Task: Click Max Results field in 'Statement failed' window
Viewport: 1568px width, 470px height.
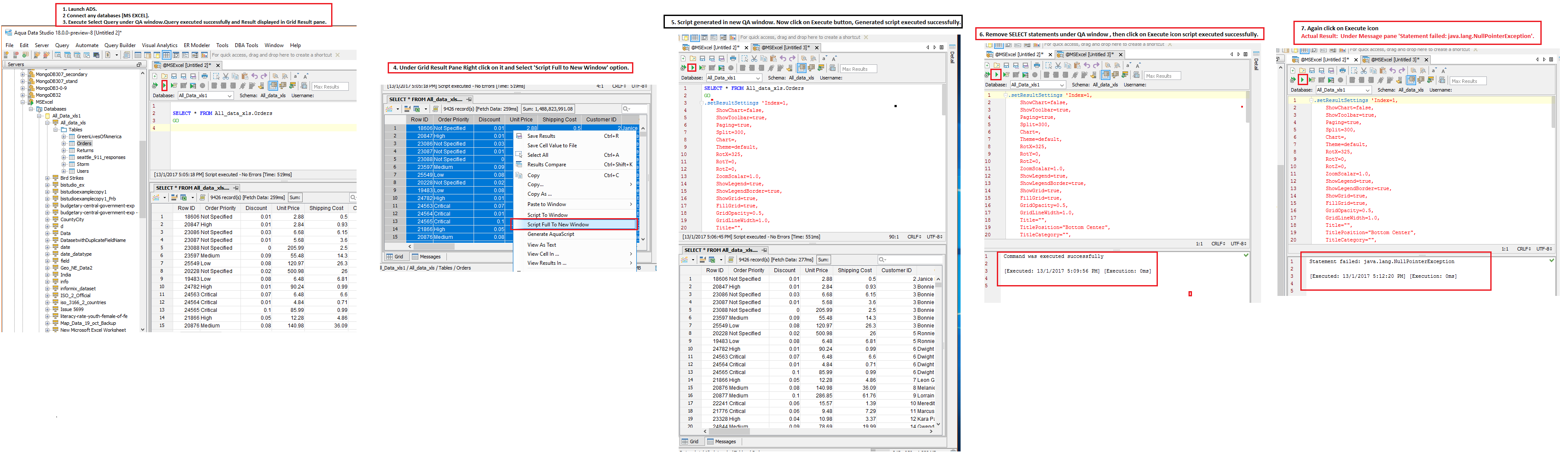Action: [1468, 81]
